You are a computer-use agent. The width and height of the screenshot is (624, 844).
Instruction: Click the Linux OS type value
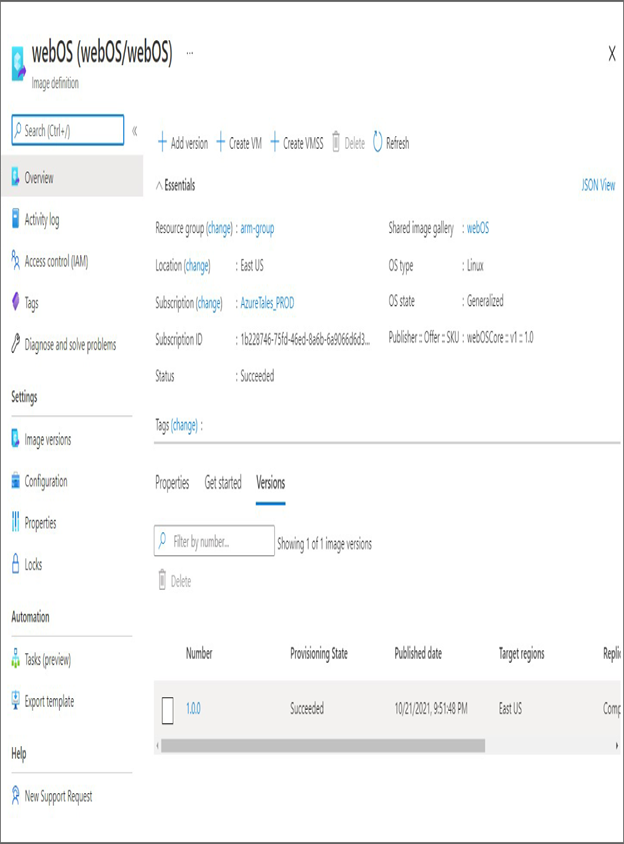point(475,265)
